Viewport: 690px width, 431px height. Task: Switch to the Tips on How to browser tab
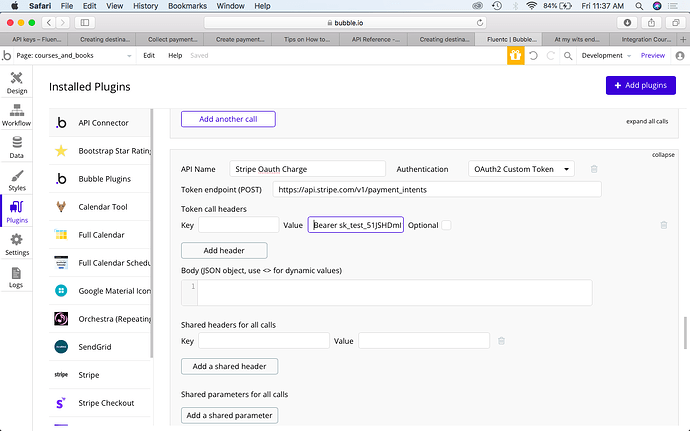click(307, 39)
